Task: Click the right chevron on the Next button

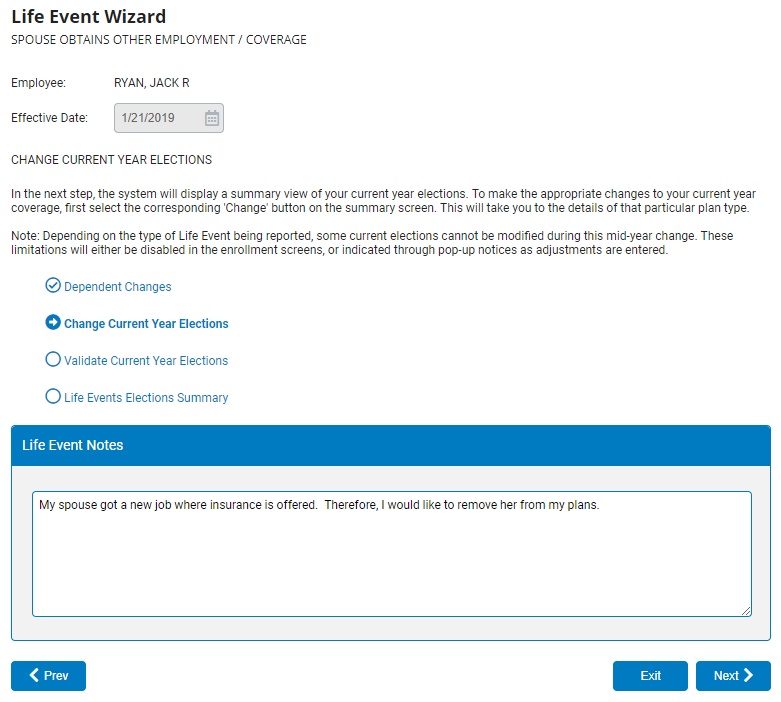Action: [749, 676]
